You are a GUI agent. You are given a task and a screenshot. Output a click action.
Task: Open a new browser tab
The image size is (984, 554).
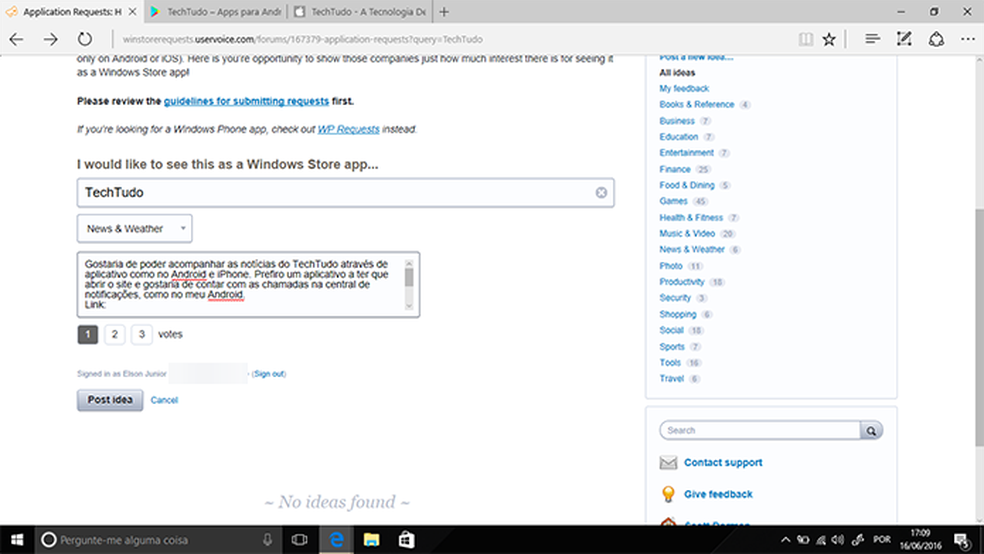tap(444, 11)
